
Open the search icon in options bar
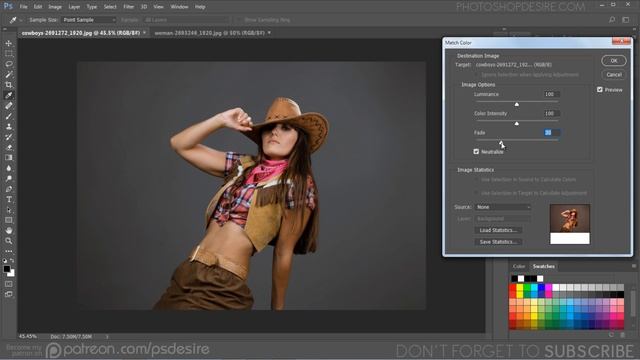(x=612, y=20)
